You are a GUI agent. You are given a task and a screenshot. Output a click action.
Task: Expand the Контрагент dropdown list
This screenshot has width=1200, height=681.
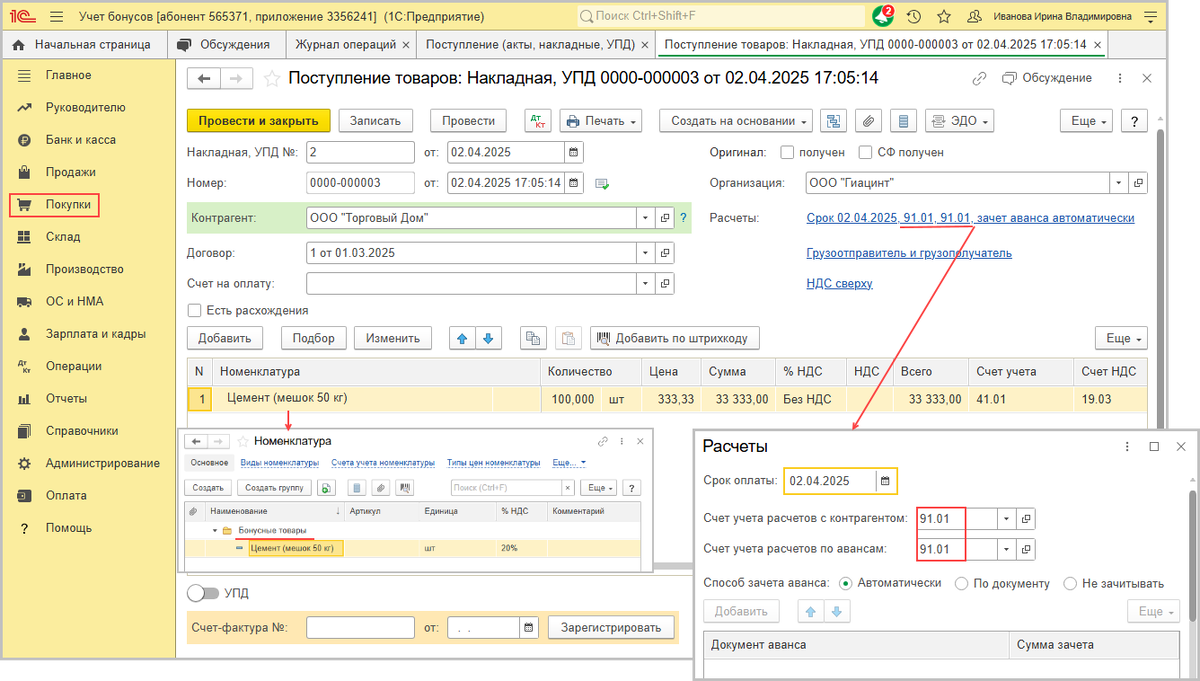[x=645, y=218]
